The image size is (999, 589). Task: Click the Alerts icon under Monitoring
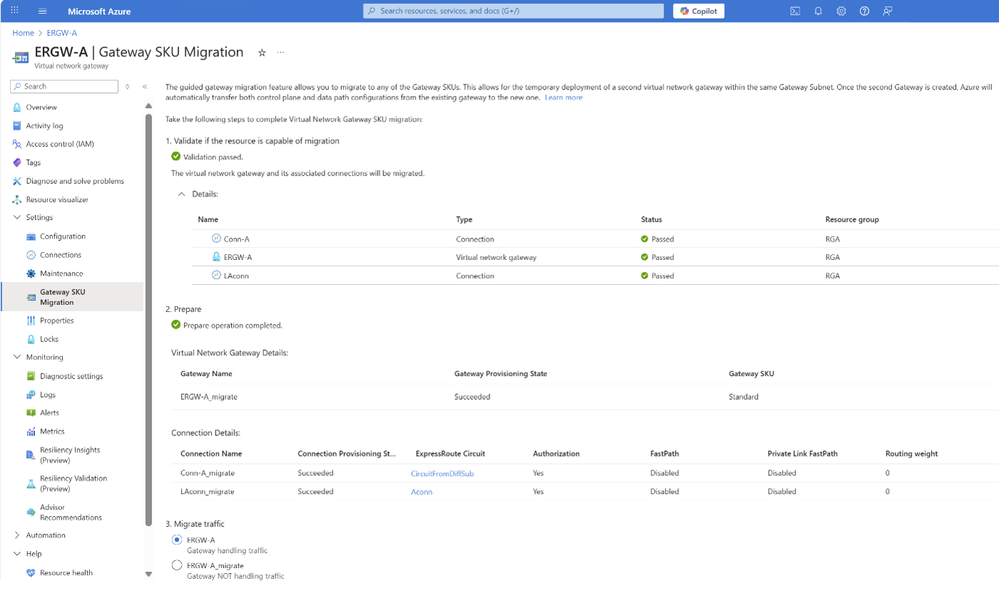click(31, 413)
